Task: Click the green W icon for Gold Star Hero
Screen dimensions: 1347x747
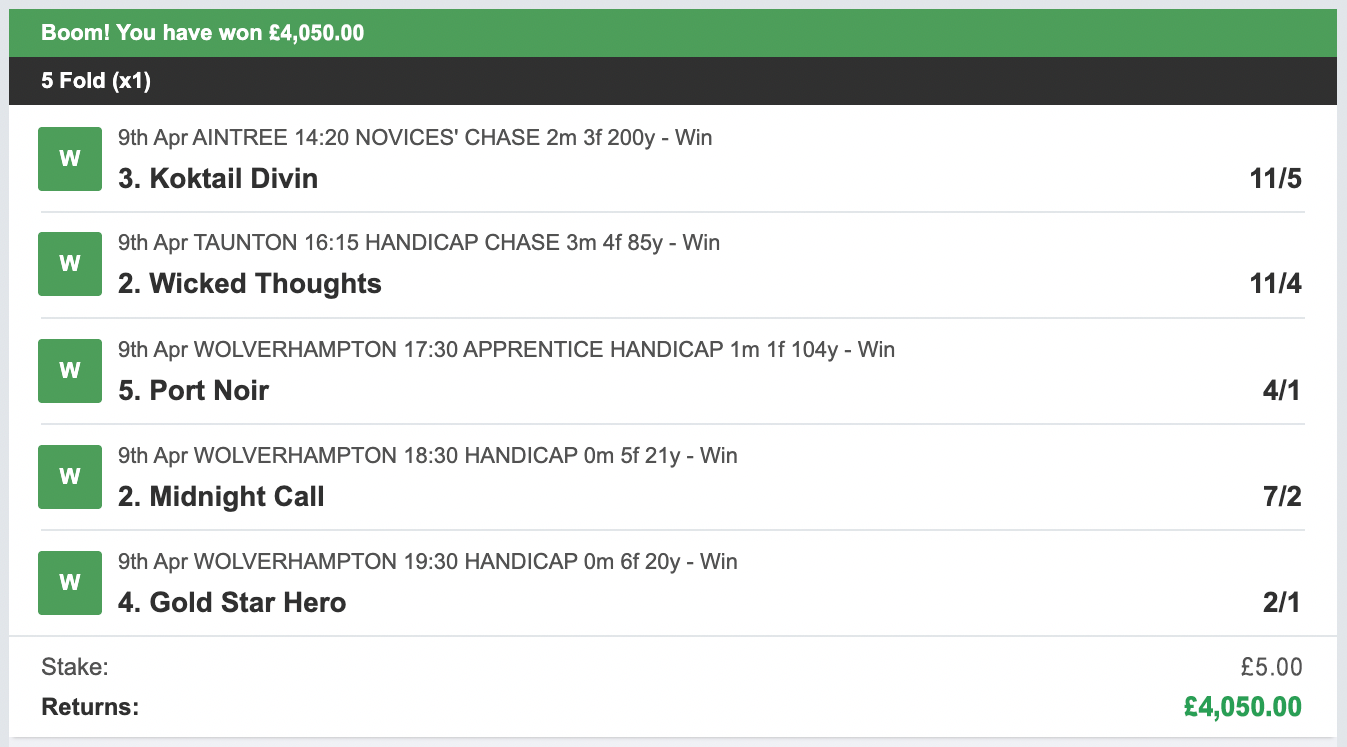Action: pos(70,582)
